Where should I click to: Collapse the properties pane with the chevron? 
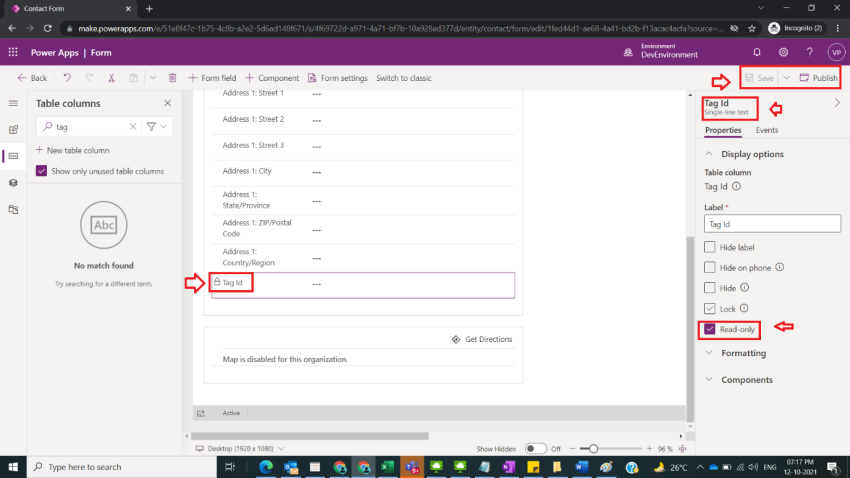click(x=837, y=103)
